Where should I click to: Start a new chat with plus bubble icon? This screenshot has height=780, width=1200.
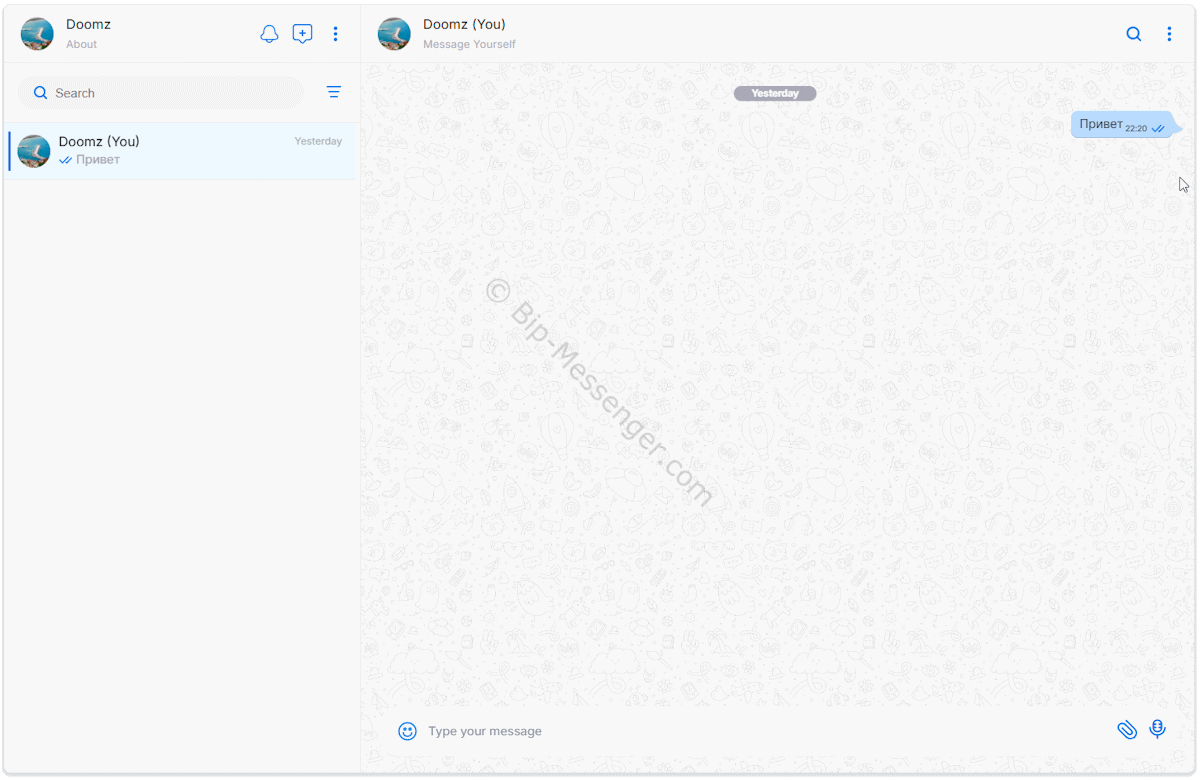(x=302, y=34)
